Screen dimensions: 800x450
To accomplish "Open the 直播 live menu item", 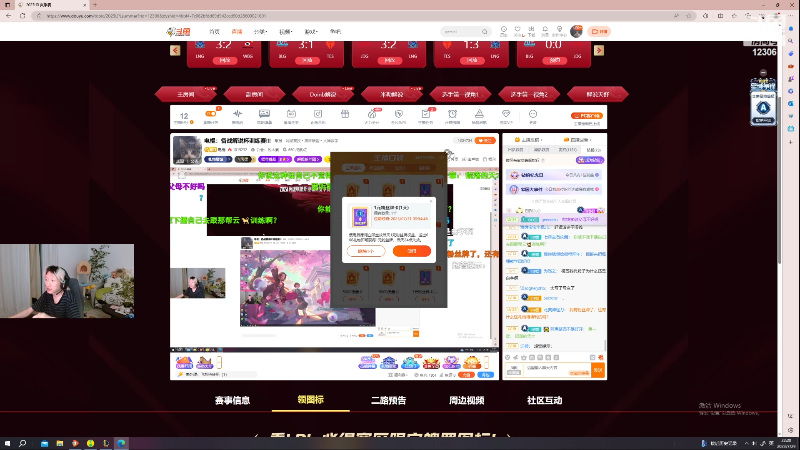I will click(237, 32).
